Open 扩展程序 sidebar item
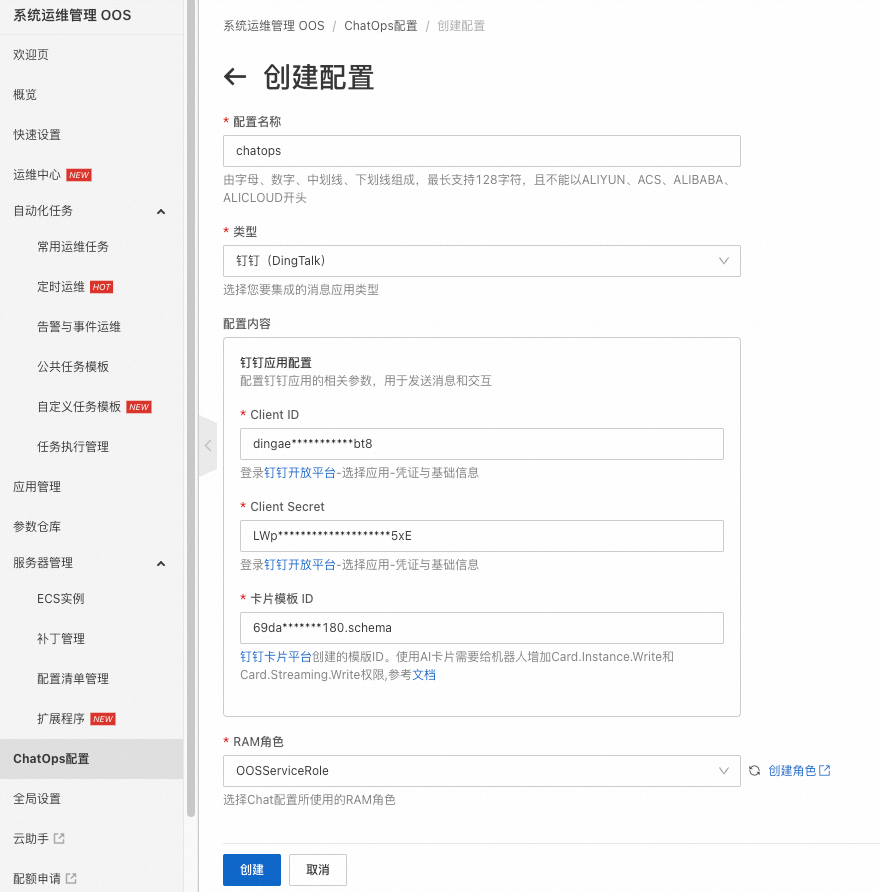 61,718
